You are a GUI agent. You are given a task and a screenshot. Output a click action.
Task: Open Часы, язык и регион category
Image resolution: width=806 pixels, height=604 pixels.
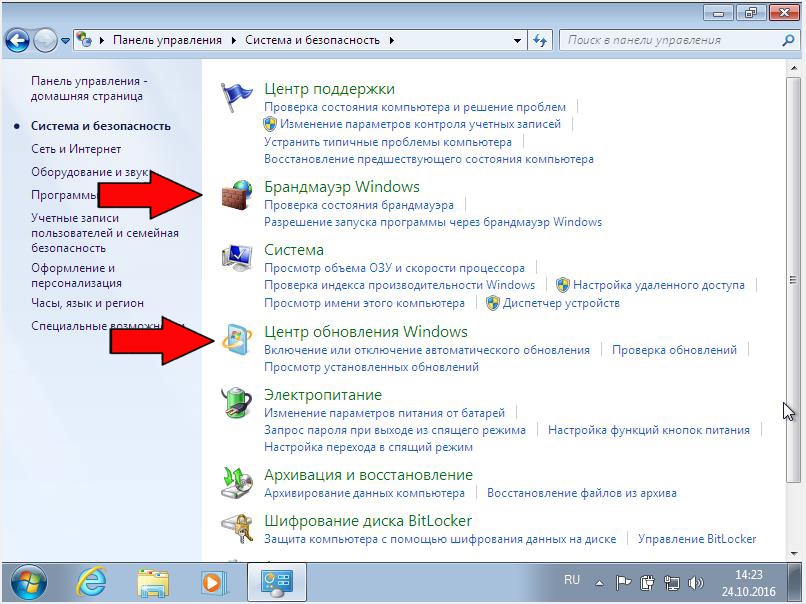[x=87, y=303]
